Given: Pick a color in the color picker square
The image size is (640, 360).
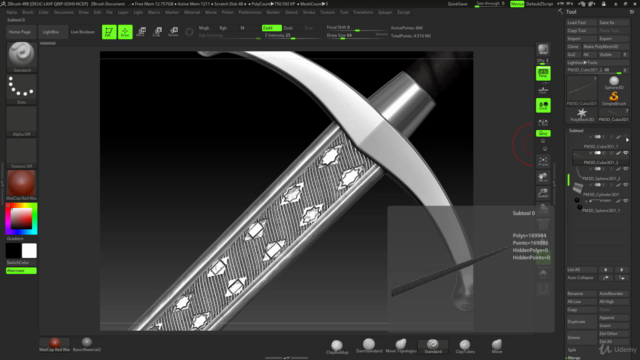Looking at the screenshot, I should pos(21,219).
